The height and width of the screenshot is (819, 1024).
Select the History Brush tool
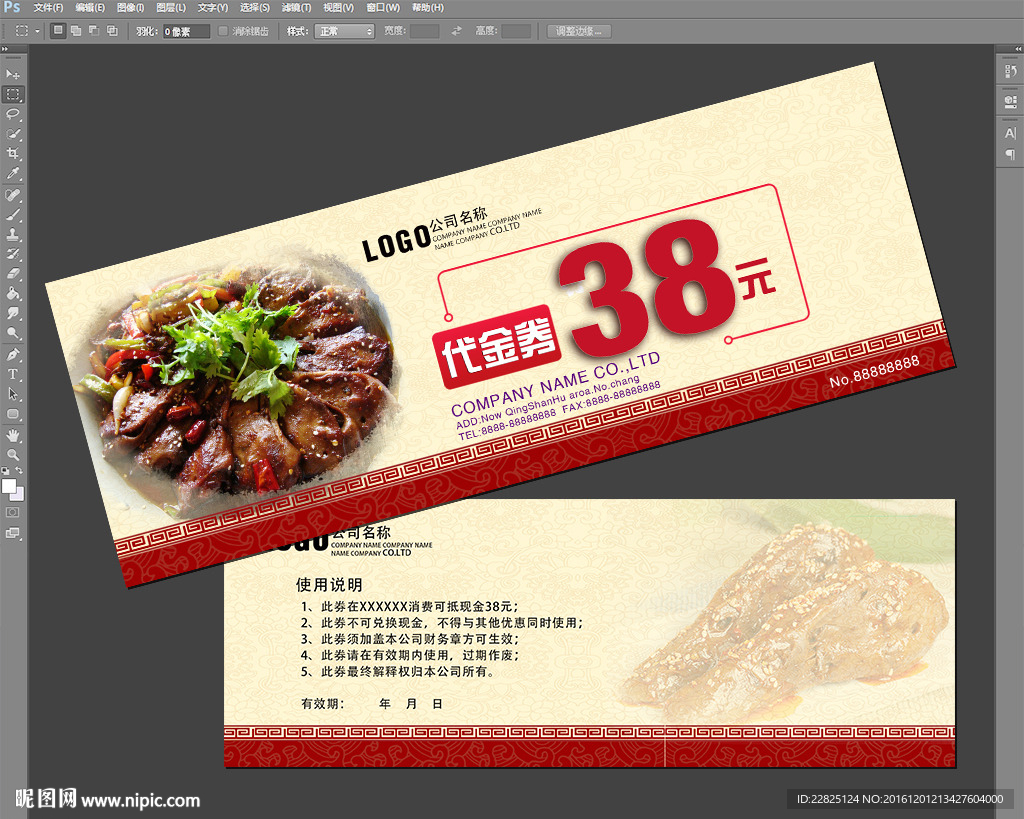pyautogui.click(x=12, y=254)
